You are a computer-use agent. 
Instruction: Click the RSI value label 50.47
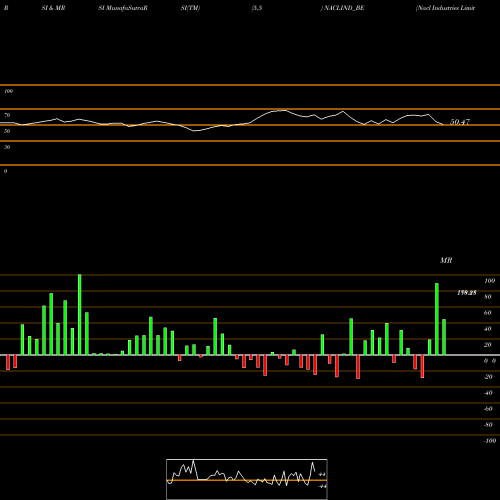pyautogui.click(x=460, y=122)
